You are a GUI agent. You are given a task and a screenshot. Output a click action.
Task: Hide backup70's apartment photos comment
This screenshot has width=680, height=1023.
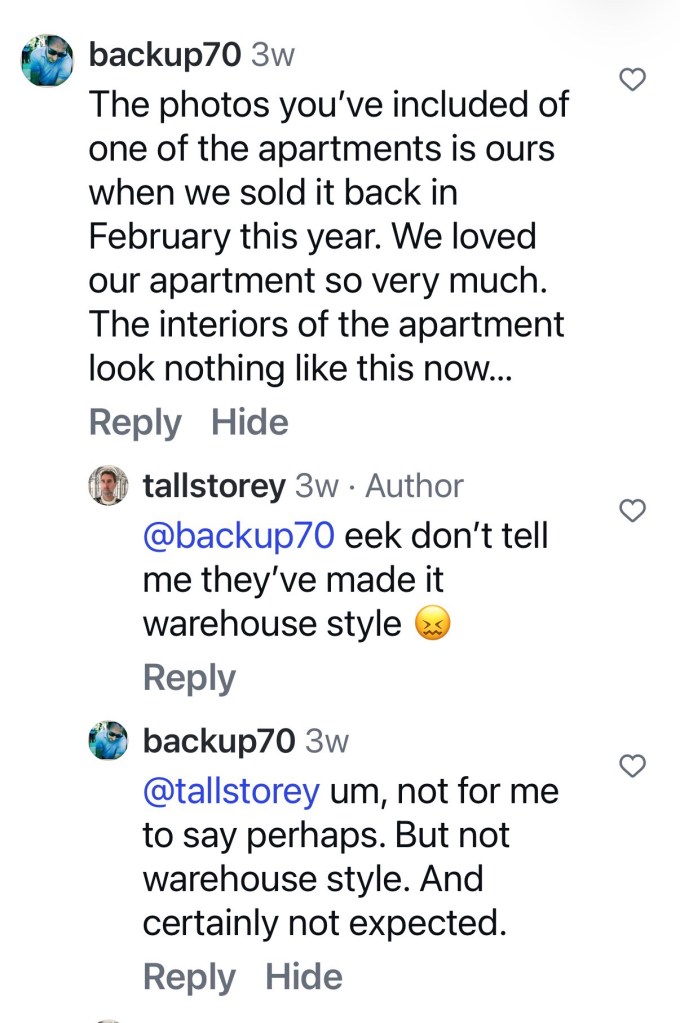(250, 422)
